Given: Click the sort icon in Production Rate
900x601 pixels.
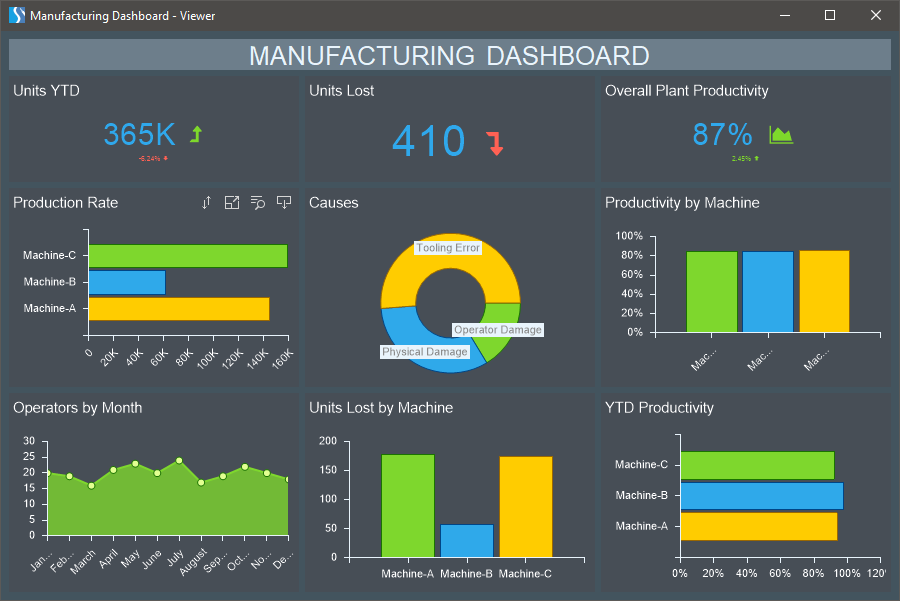Looking at the screenshot, I should (x=207, y=203).
